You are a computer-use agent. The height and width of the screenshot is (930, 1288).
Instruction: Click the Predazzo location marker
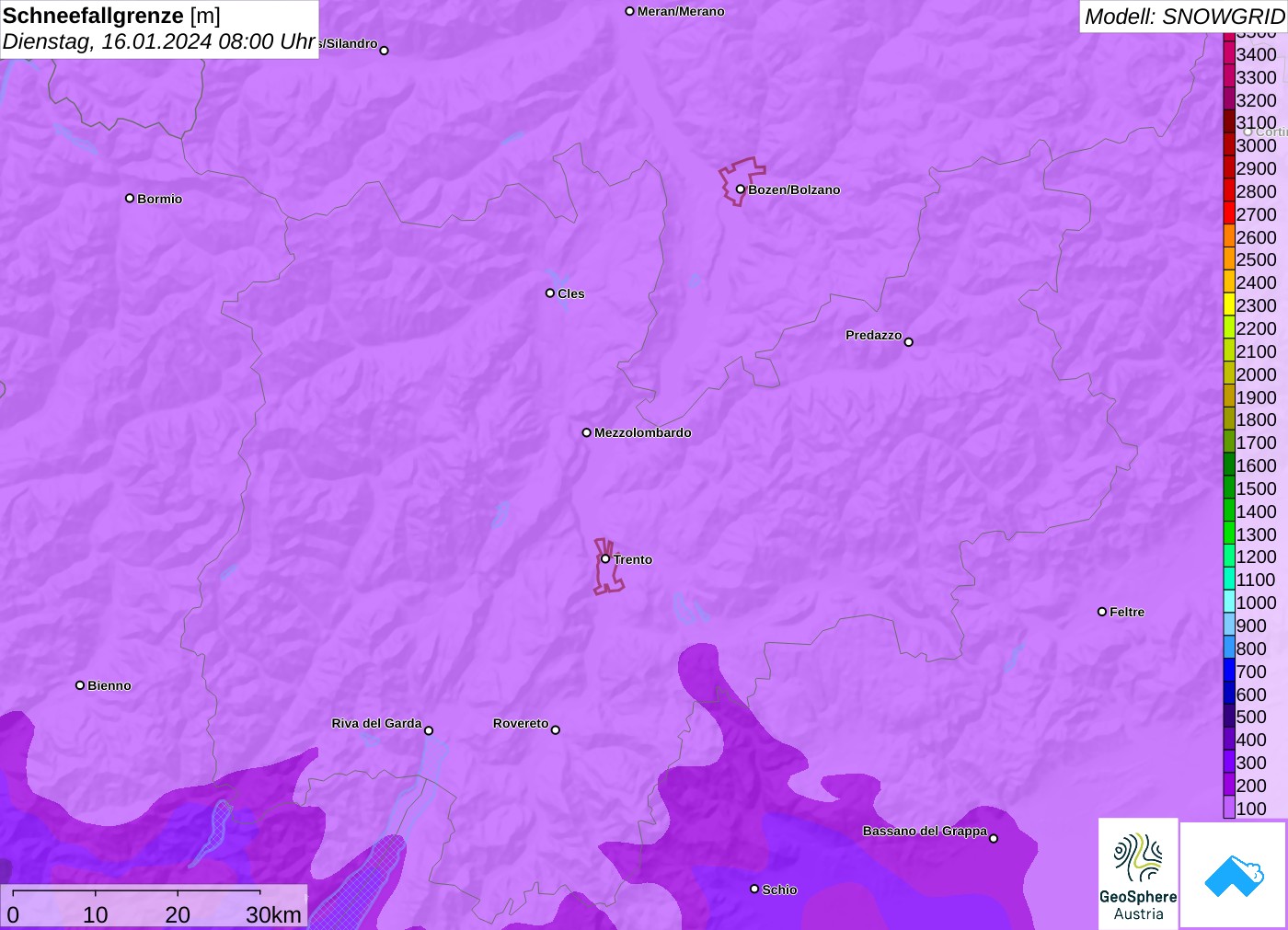(x=909, y=342)
